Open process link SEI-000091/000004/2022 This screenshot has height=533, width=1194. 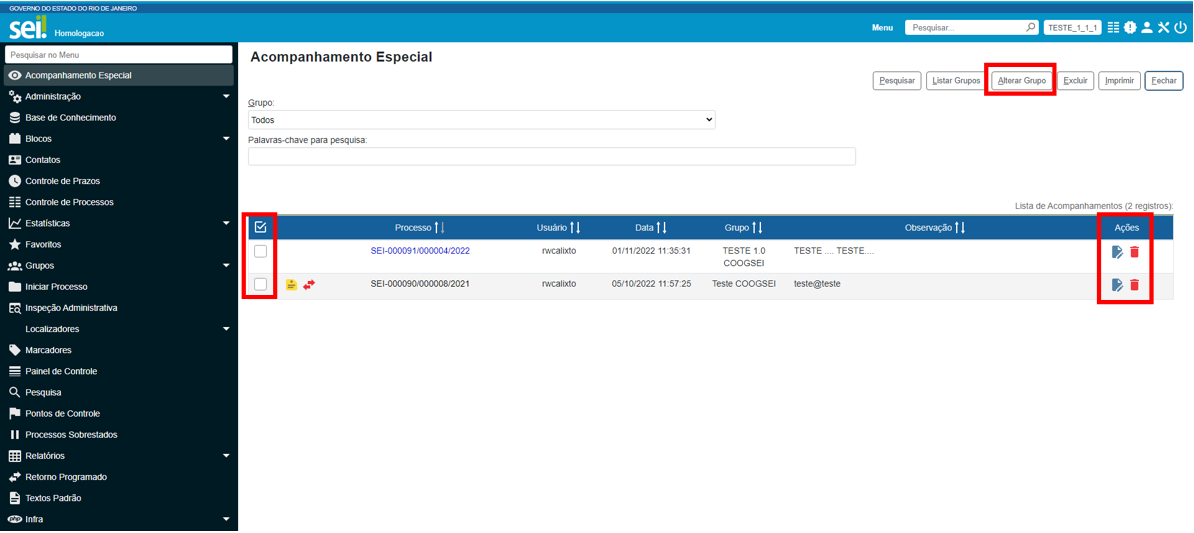pyautogui.click(x=420, y=251)
